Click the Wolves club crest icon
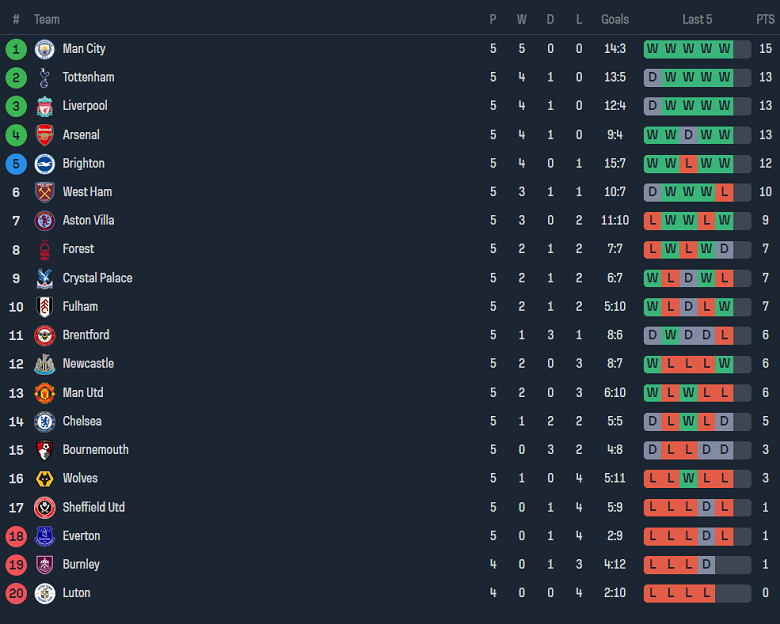 pos(44,479)
